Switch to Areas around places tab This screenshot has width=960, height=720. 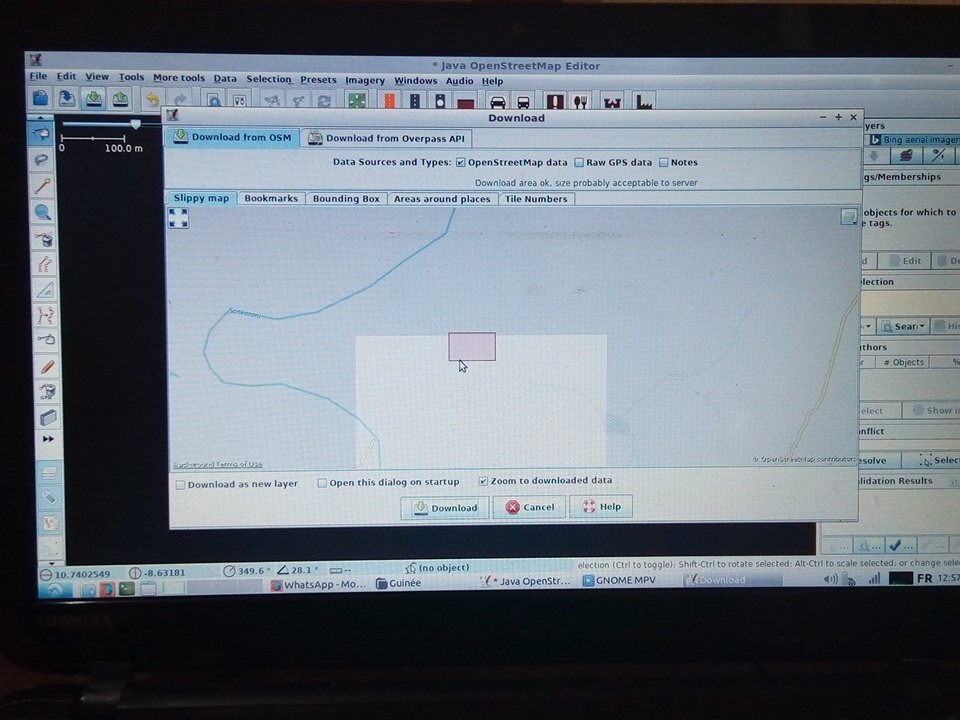(x=442, y=199)
